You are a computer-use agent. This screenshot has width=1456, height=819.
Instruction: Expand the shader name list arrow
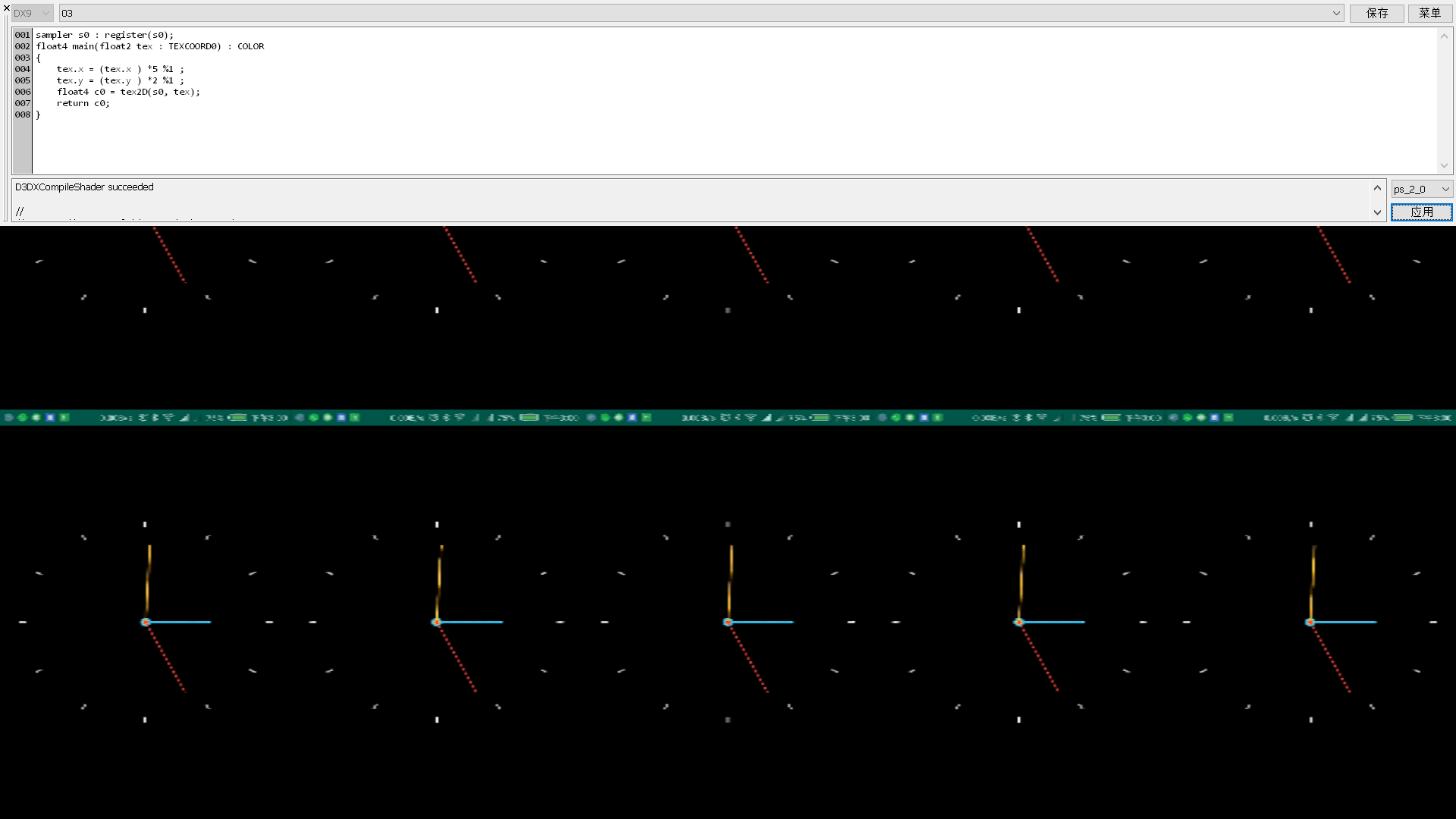(1336, 13)
